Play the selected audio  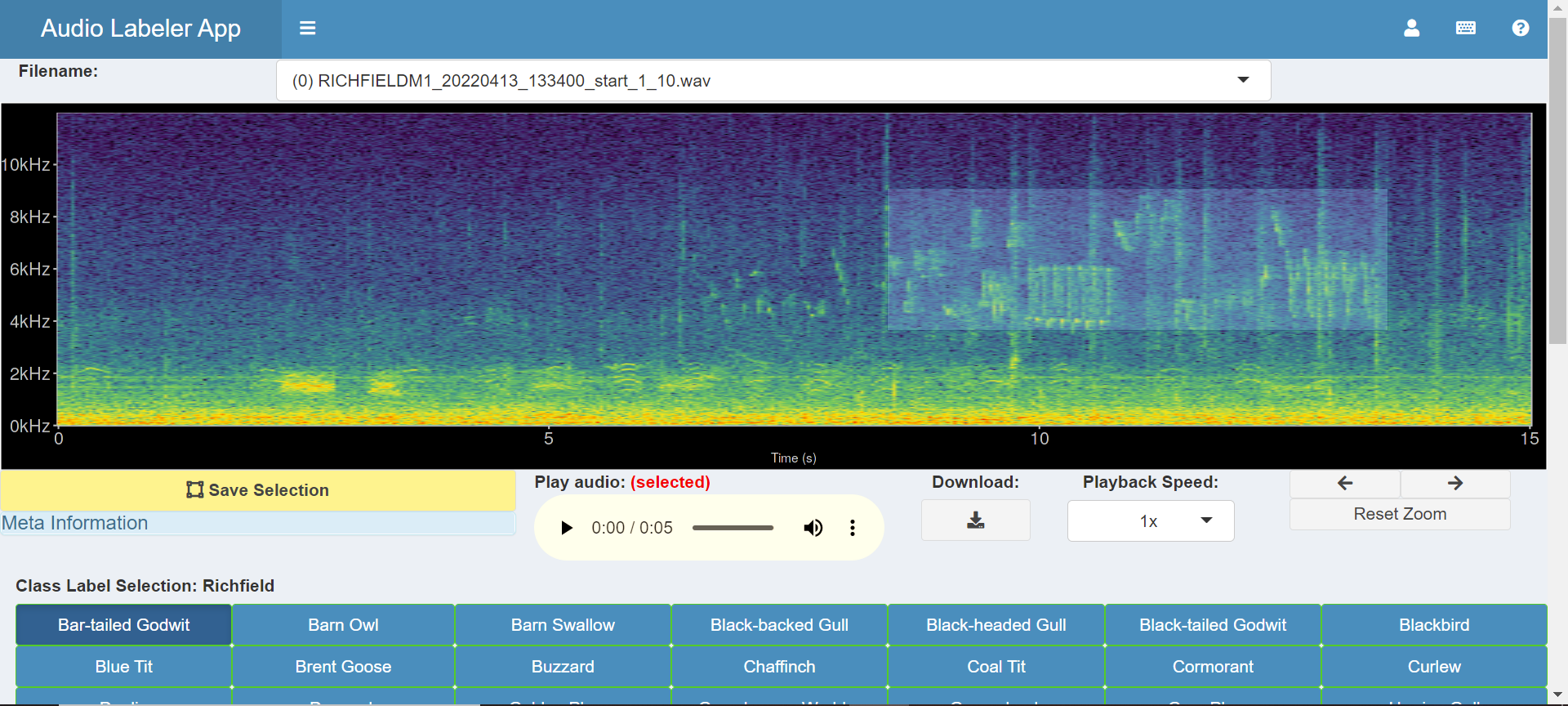pyautogui.click(x=566, y=528)
